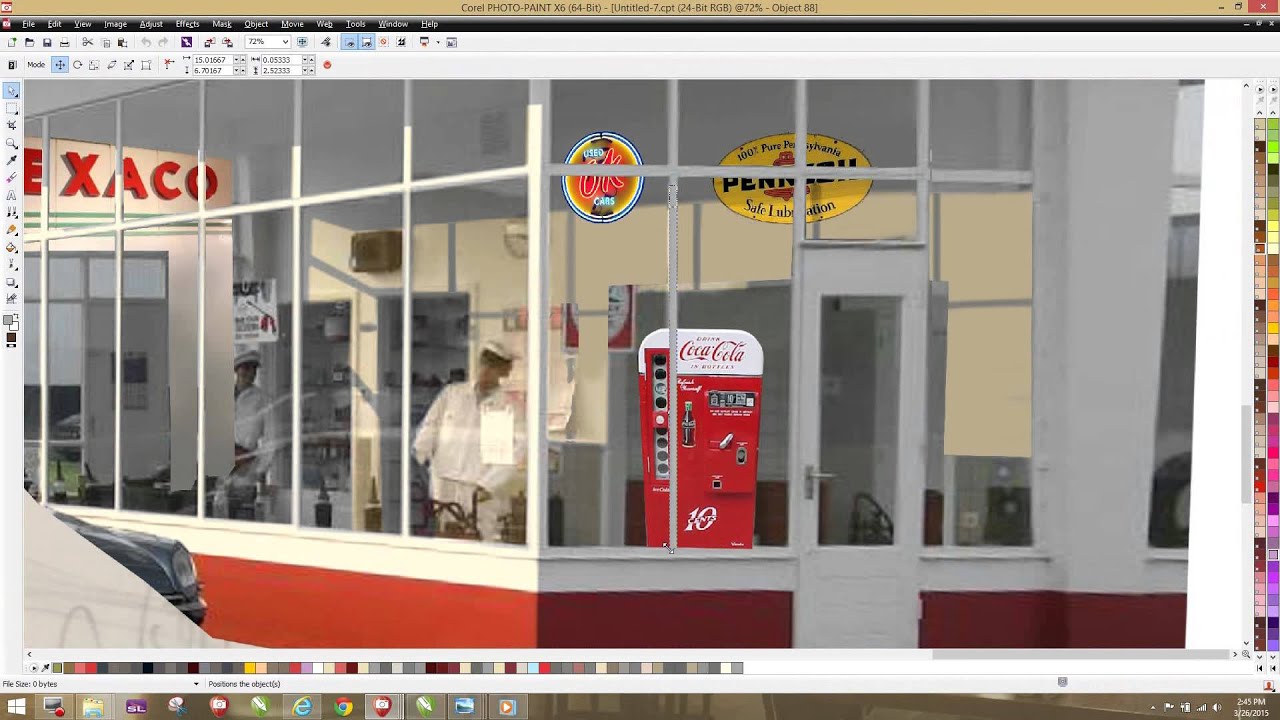Pick the yellow swatch in bottom palette
The width and height of the screenshot is (1280, 720).
pos(249,668)
